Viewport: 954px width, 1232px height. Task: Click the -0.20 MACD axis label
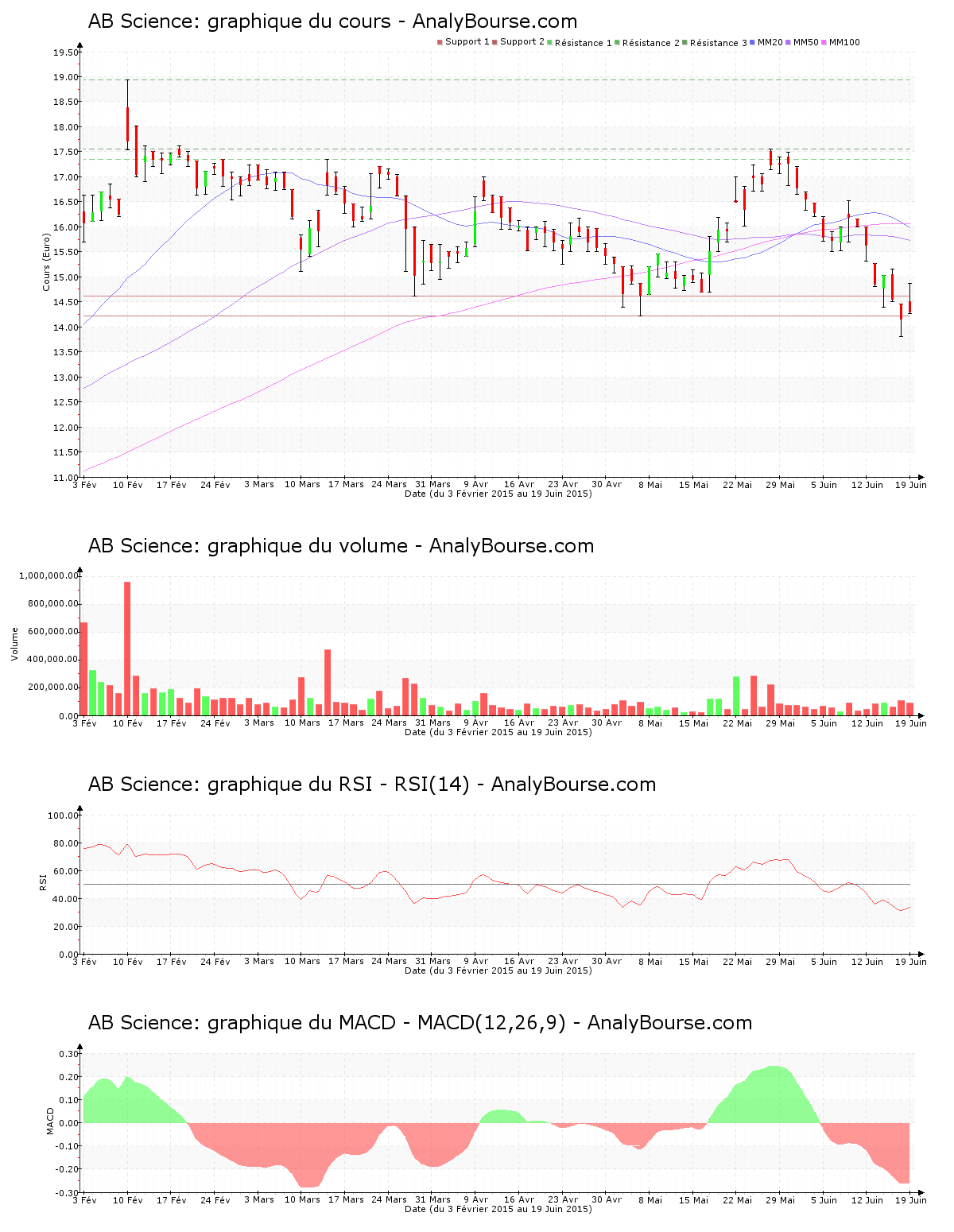point(68,1168)
